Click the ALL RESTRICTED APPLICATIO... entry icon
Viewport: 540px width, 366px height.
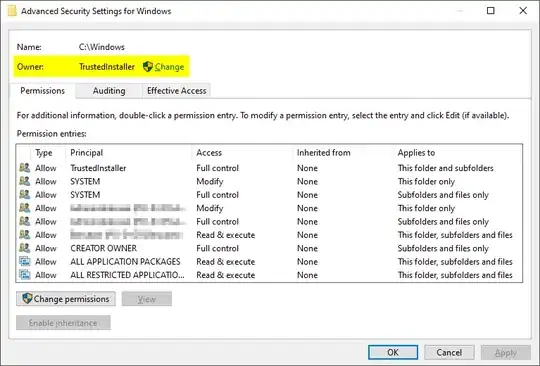(x=24, y=275)
